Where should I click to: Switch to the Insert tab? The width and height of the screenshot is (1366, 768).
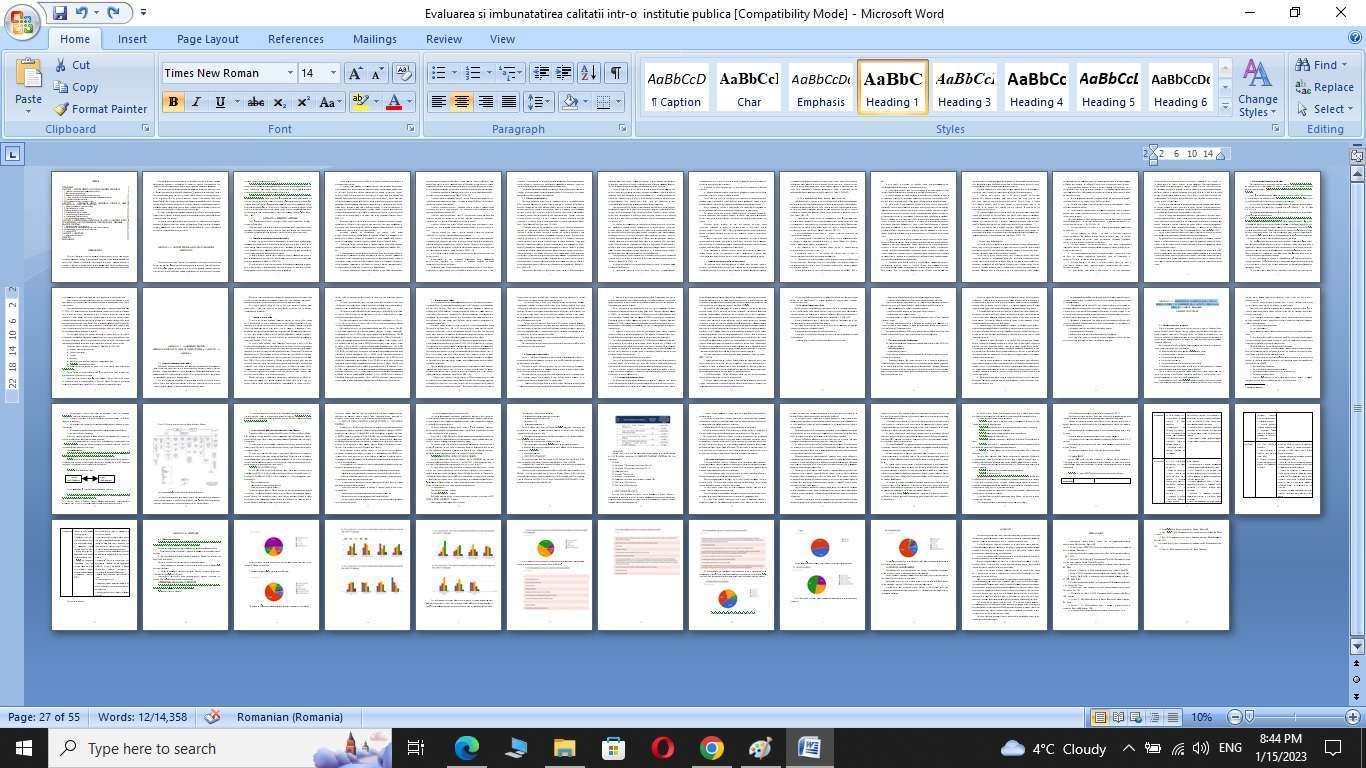132,39
